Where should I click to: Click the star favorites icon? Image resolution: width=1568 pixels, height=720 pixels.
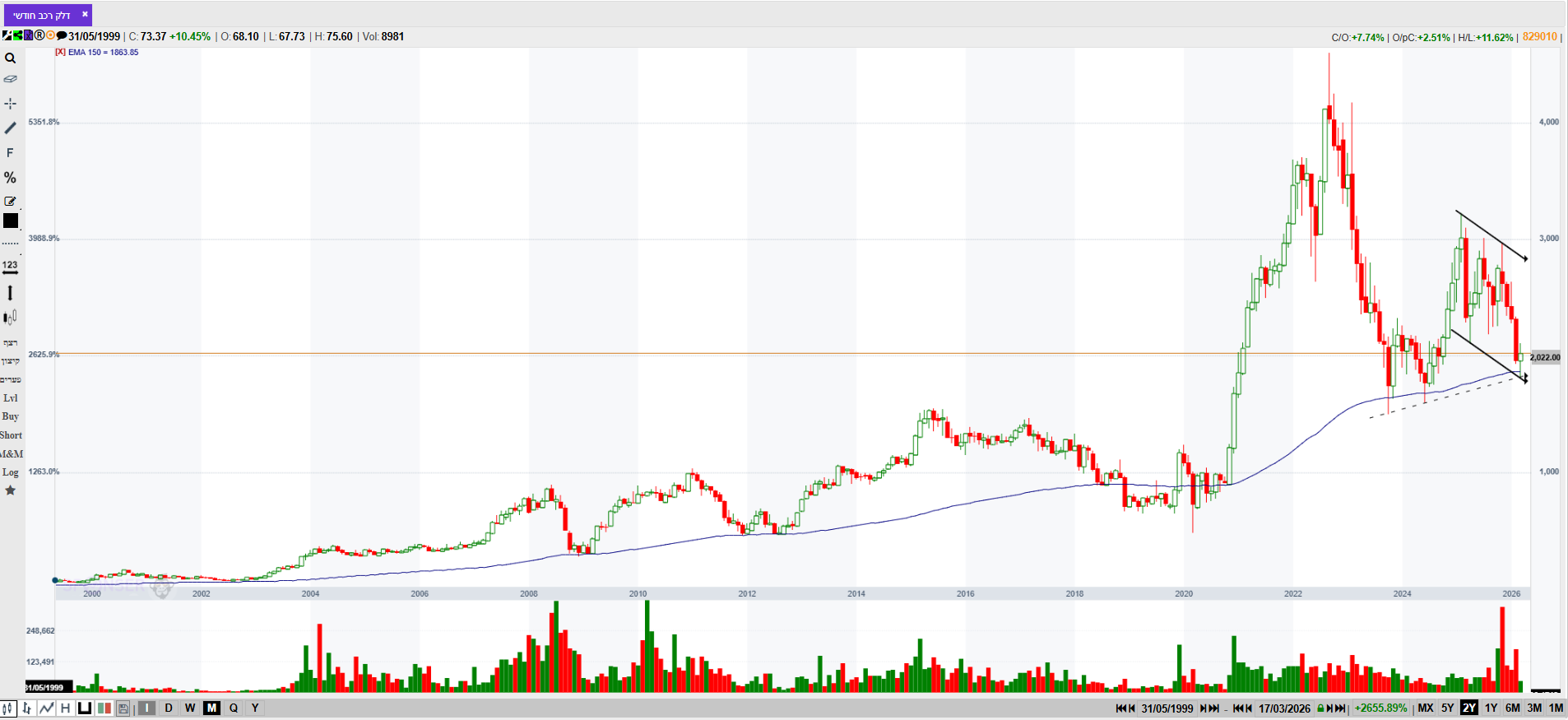coord(10,490)
